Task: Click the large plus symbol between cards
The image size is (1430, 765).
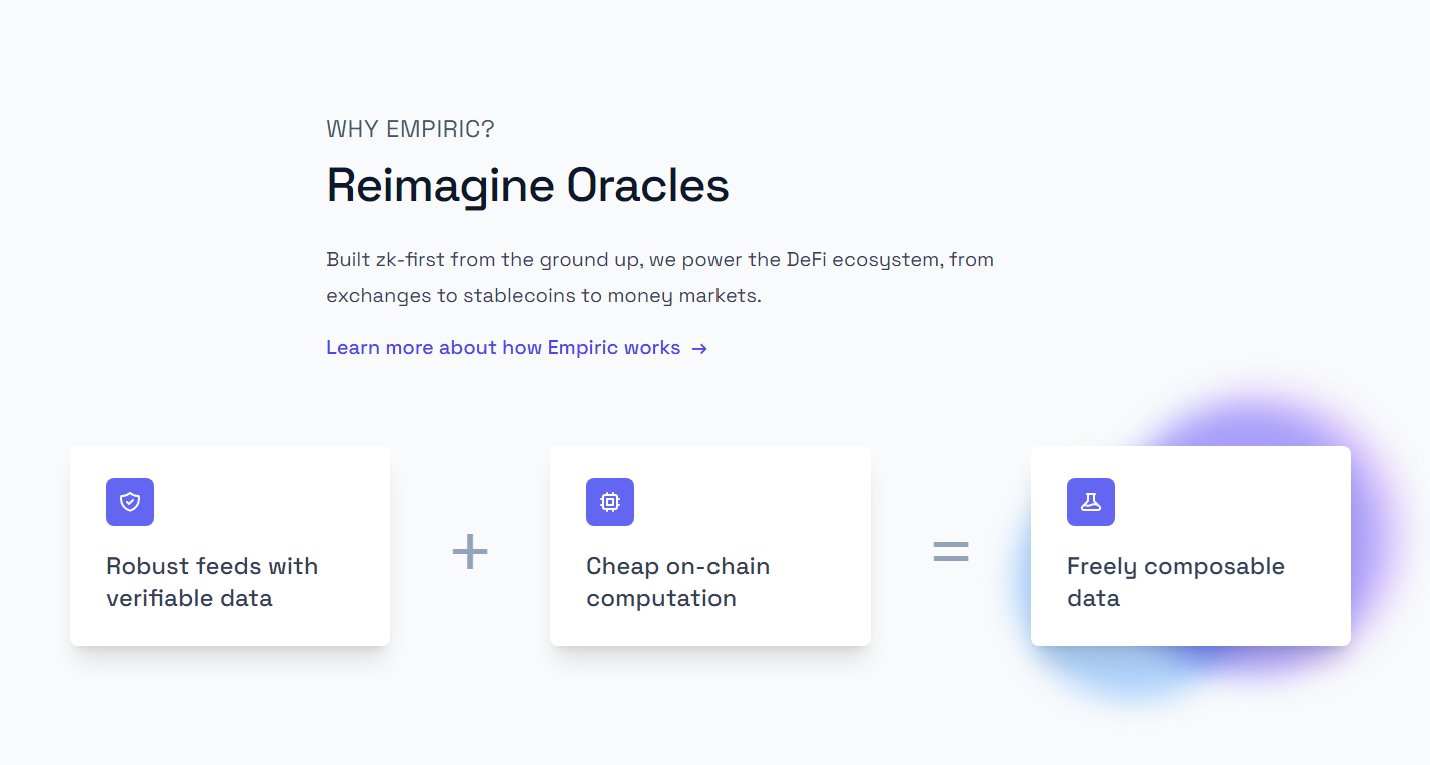Action: 470,552
